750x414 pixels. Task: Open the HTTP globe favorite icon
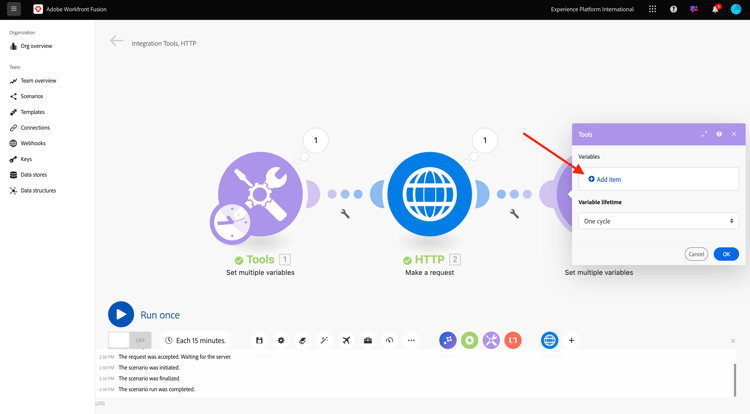coord(550,340)
